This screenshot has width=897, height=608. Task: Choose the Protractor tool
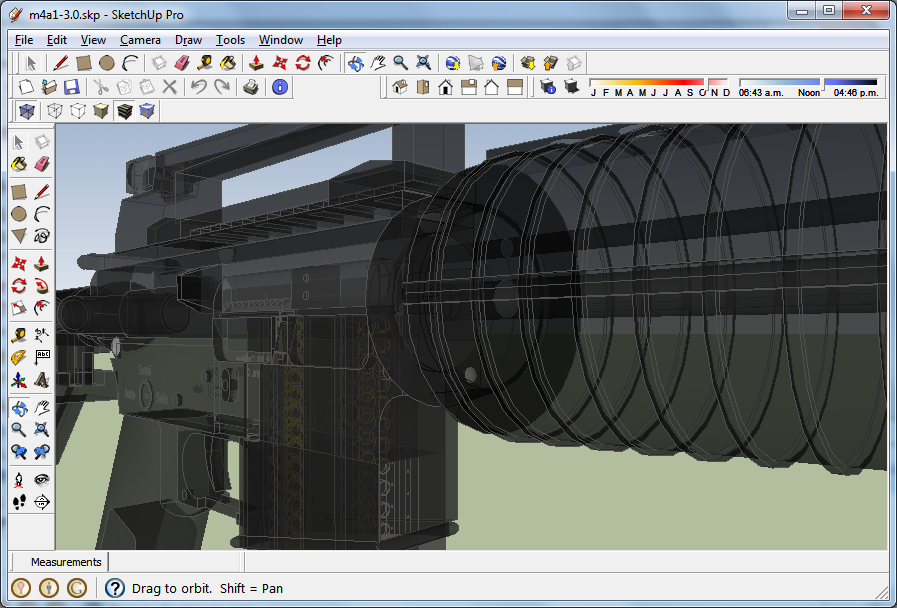pyautogui.click(x=19, y=357)
